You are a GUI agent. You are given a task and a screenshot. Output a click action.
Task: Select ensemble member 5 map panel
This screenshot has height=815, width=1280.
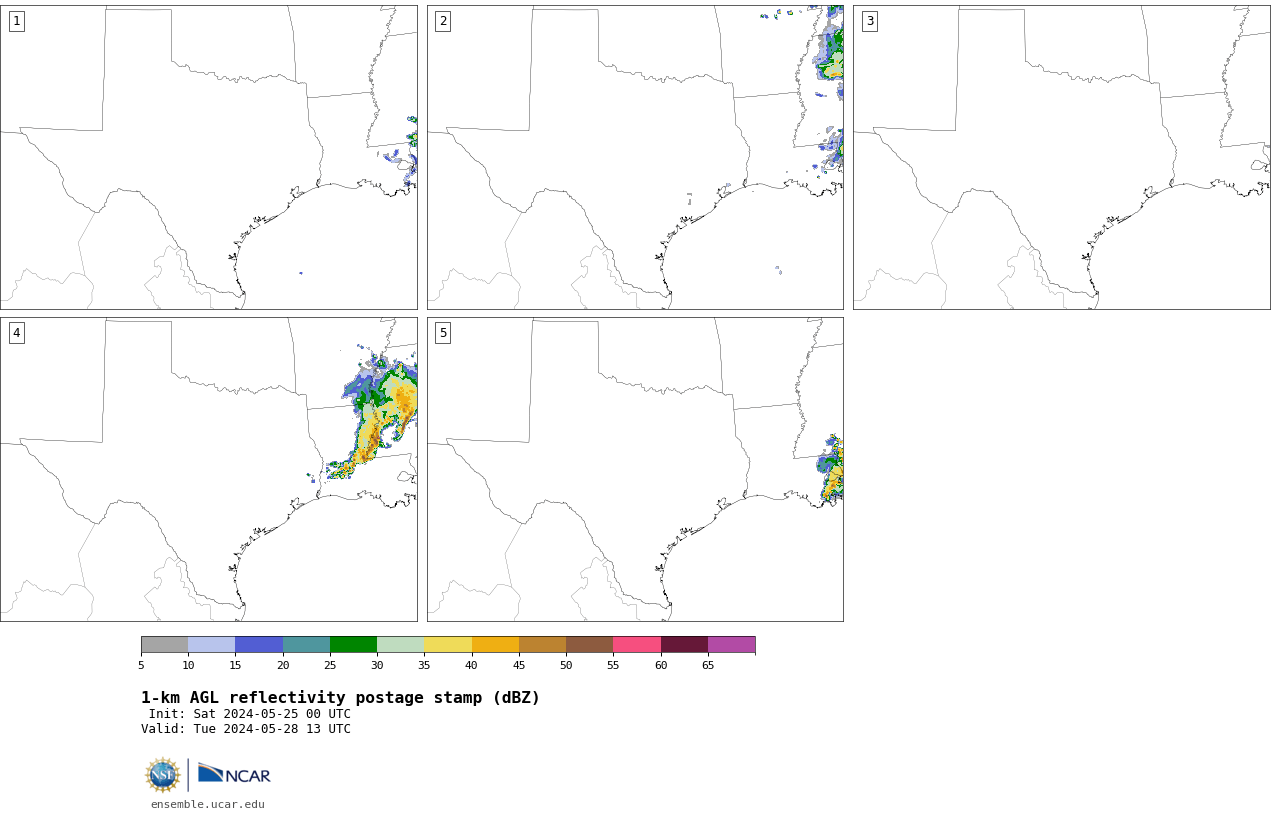[635, 469]
